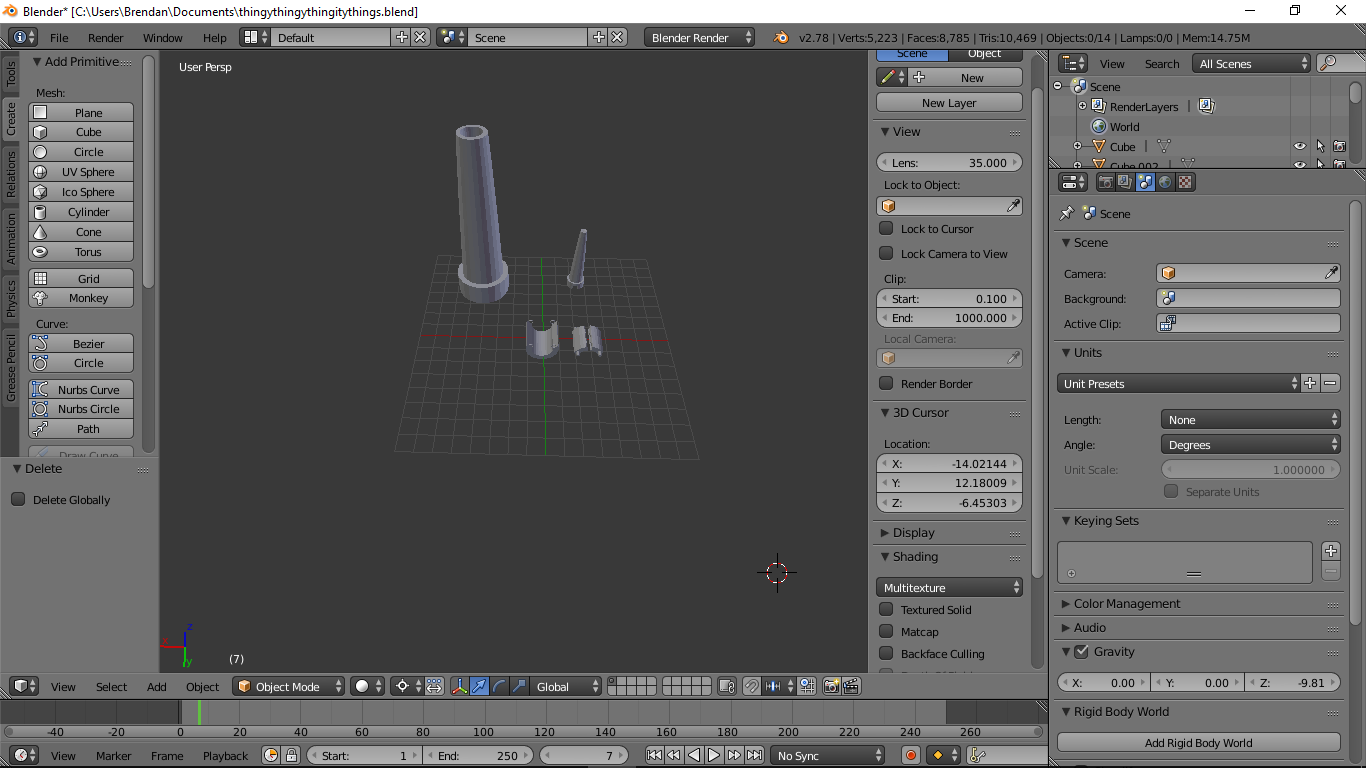
Task: Toggle the Cube visibility eye in outliner
Action: point(1300,146)
